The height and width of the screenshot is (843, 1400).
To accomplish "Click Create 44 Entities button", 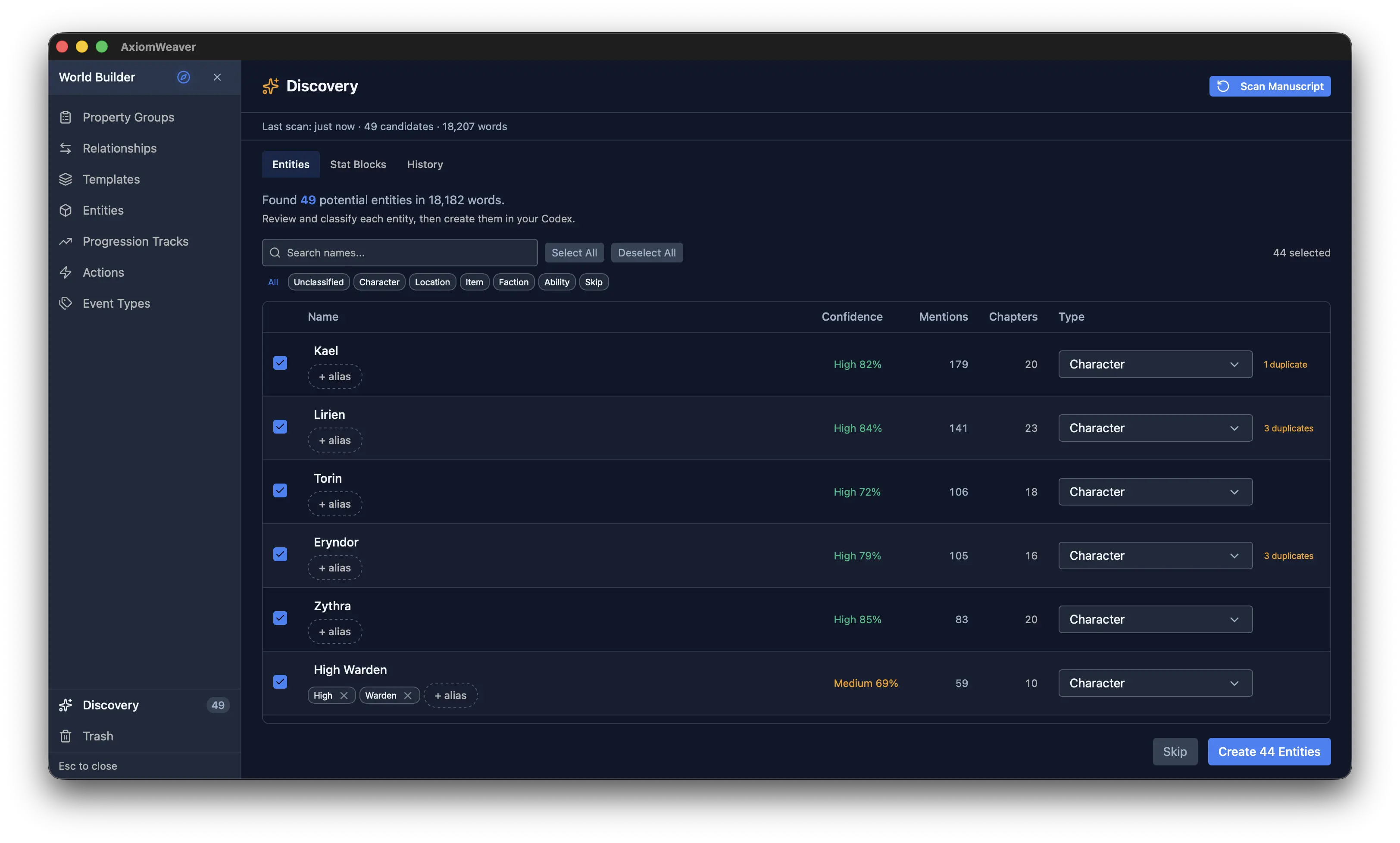I will [1268, 752].
